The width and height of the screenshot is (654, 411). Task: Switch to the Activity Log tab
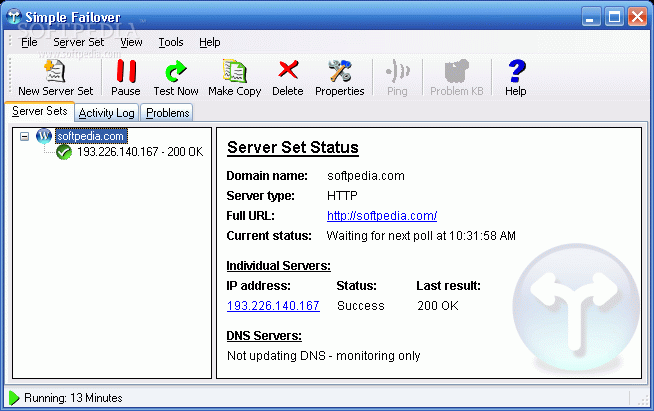107,113
